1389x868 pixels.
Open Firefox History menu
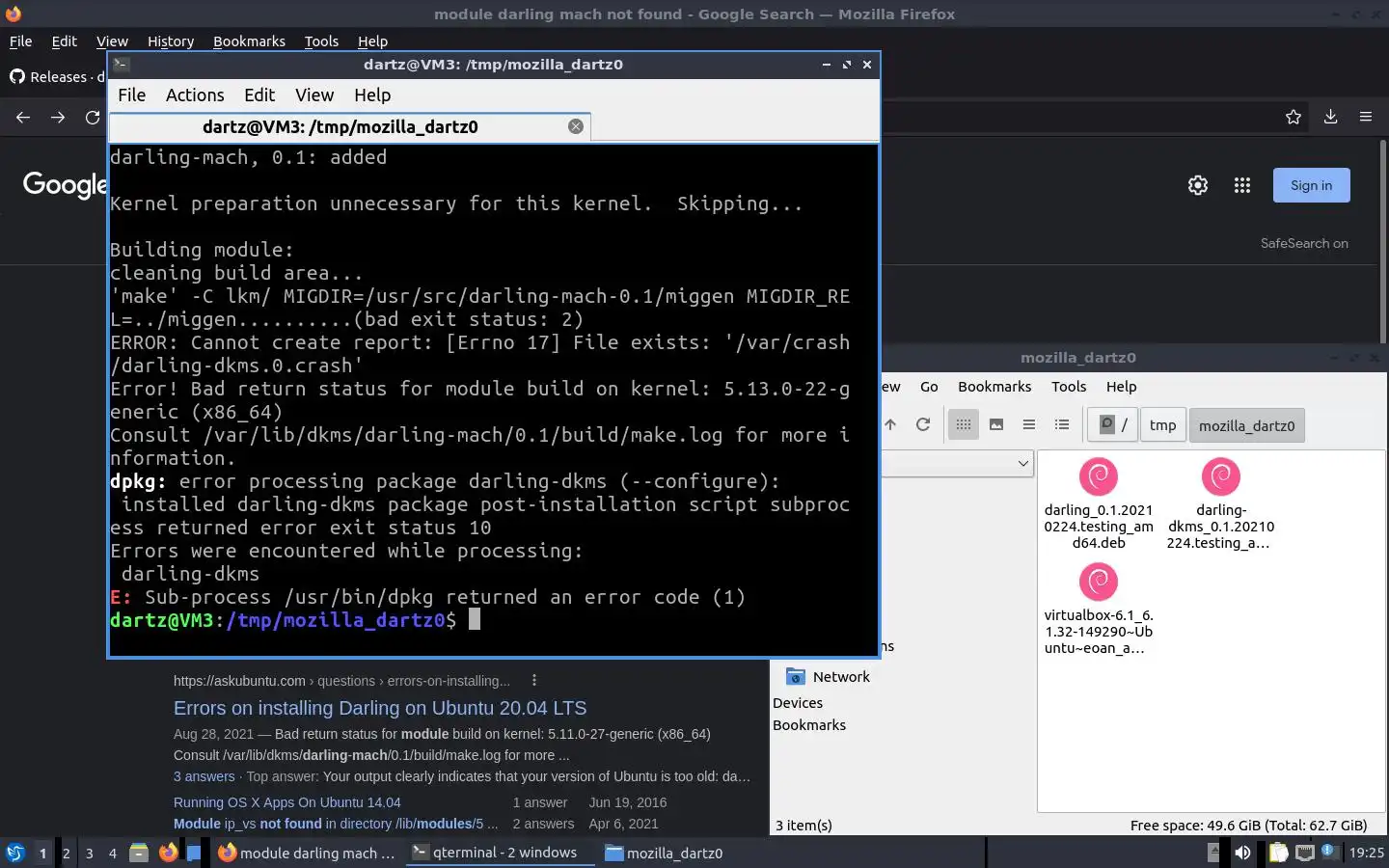click(171, 41)
